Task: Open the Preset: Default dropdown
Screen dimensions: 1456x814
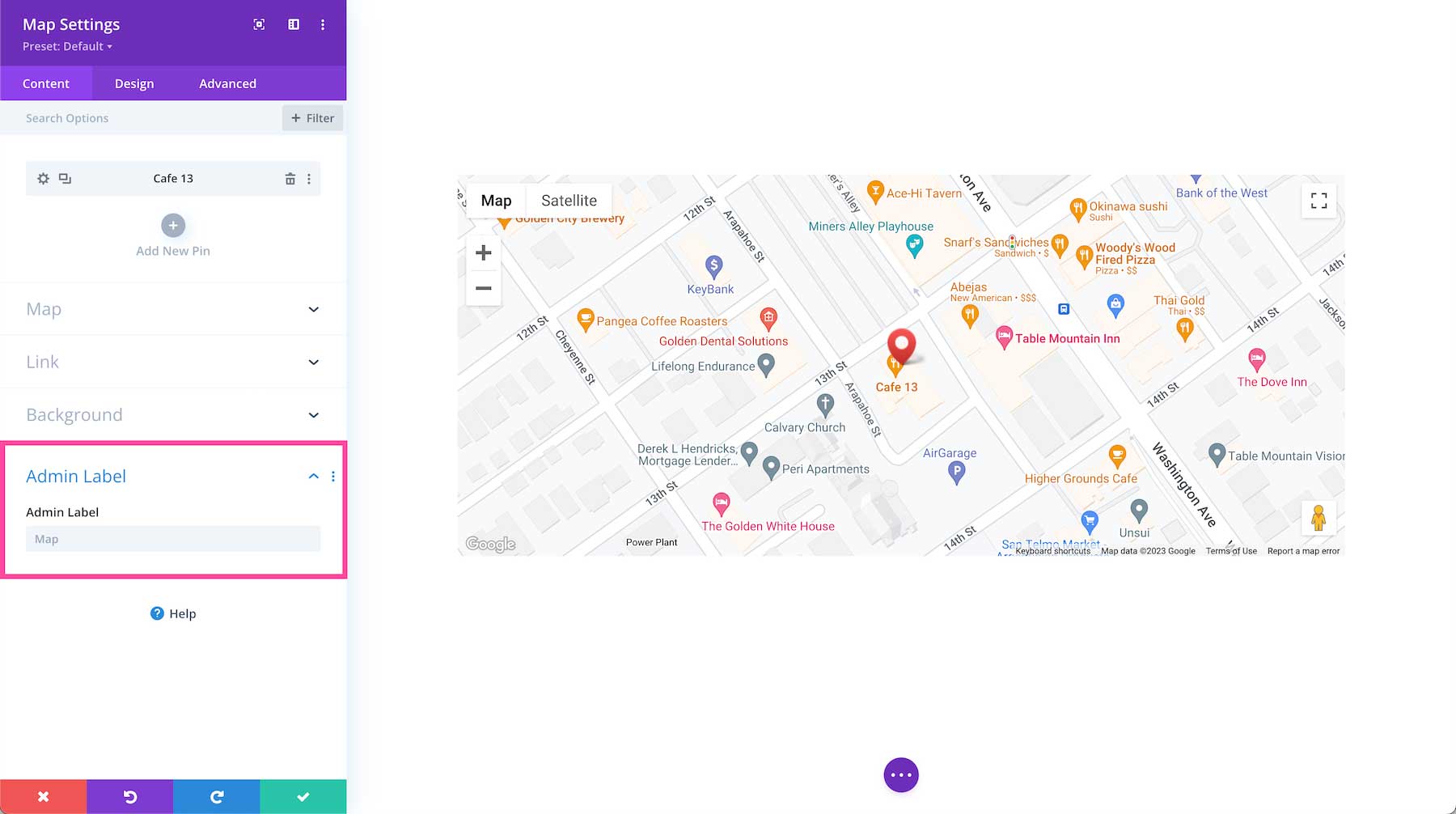Action: tap(66, 46)
